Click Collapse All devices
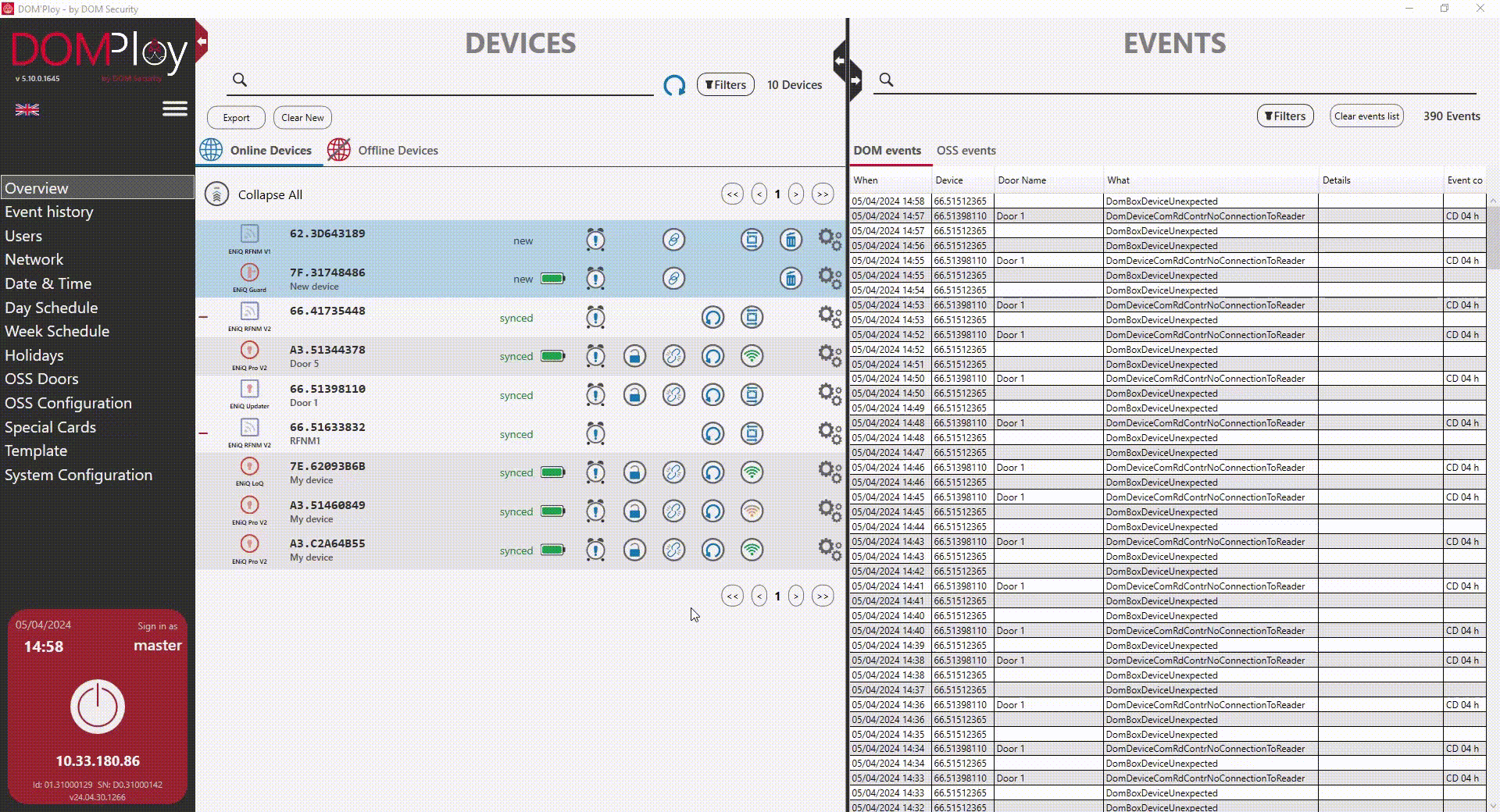The width and height of the screenshot is (1500, 812). coord(254,194)
